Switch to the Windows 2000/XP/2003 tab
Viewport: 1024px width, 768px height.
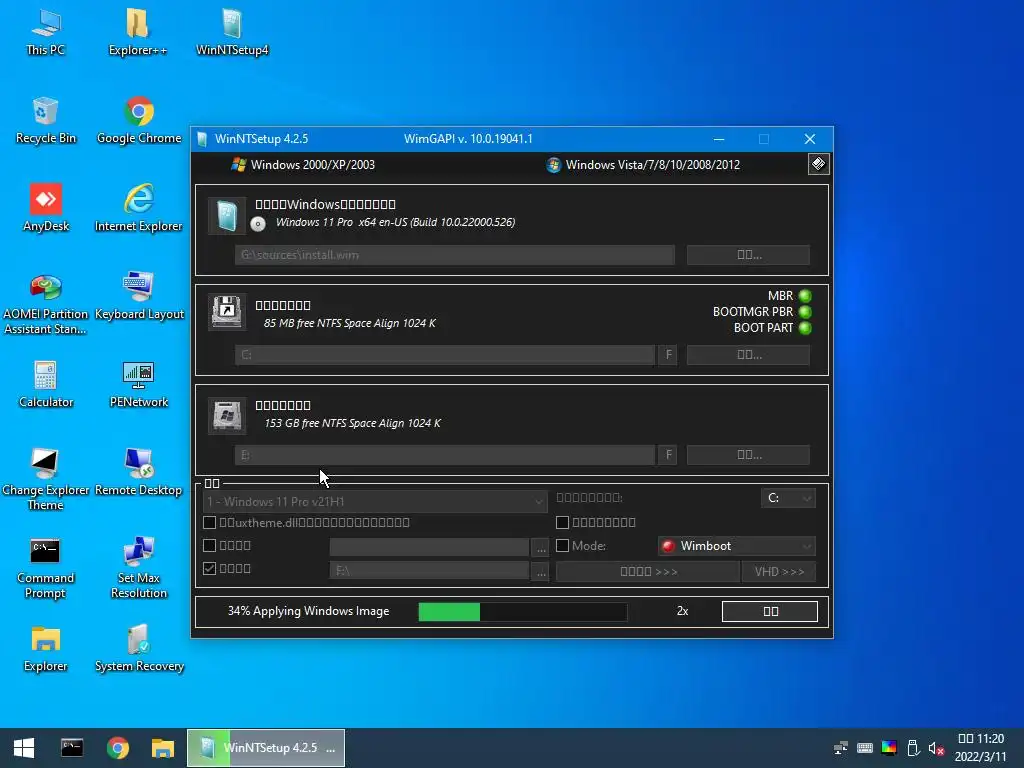(x=303, y=165)
